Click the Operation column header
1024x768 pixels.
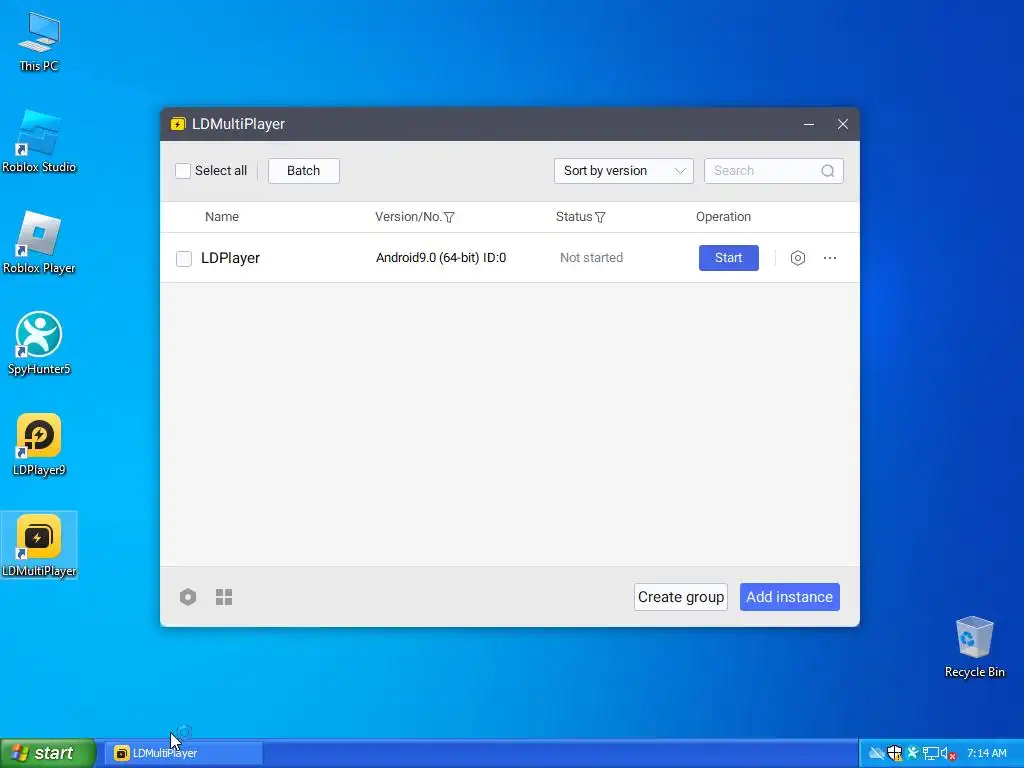(x=723, y=217)
